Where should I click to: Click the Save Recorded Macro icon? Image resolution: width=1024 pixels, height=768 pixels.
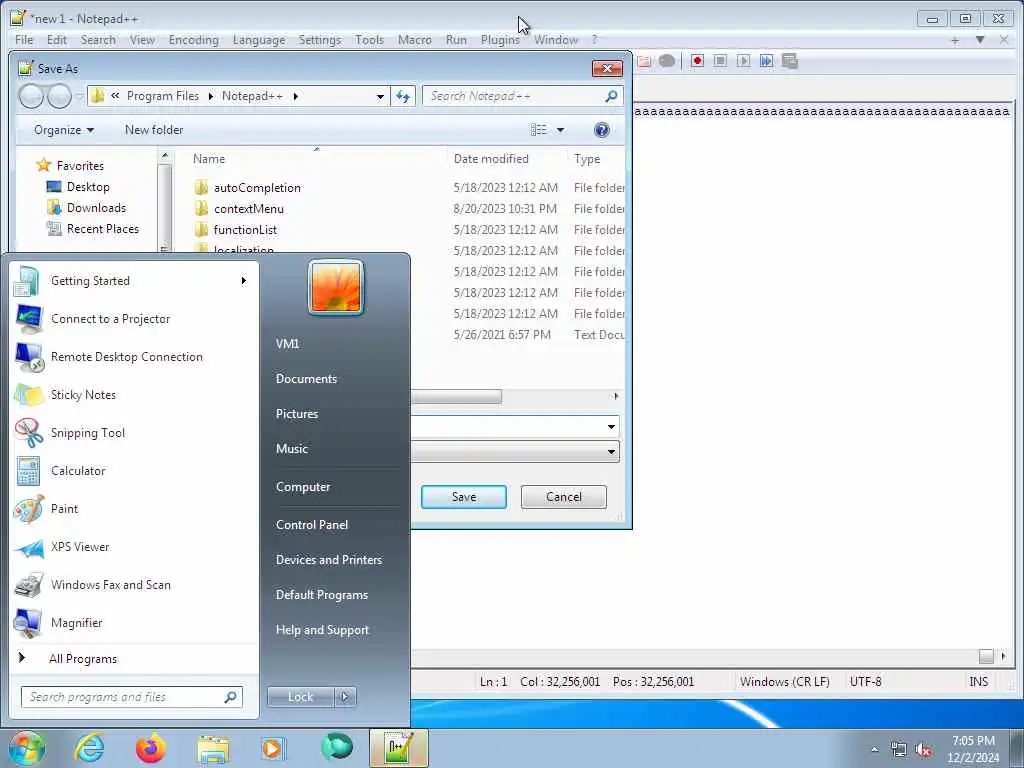point(790,61)
